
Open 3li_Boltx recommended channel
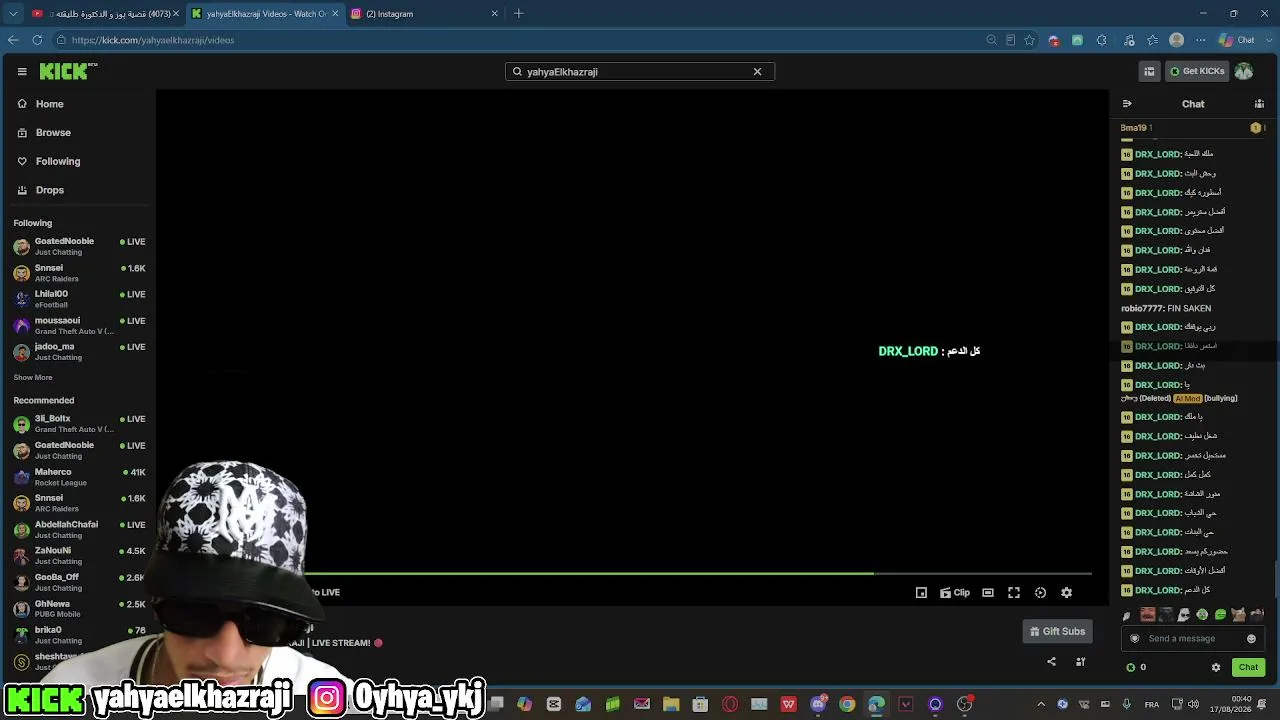coord(79,424)
